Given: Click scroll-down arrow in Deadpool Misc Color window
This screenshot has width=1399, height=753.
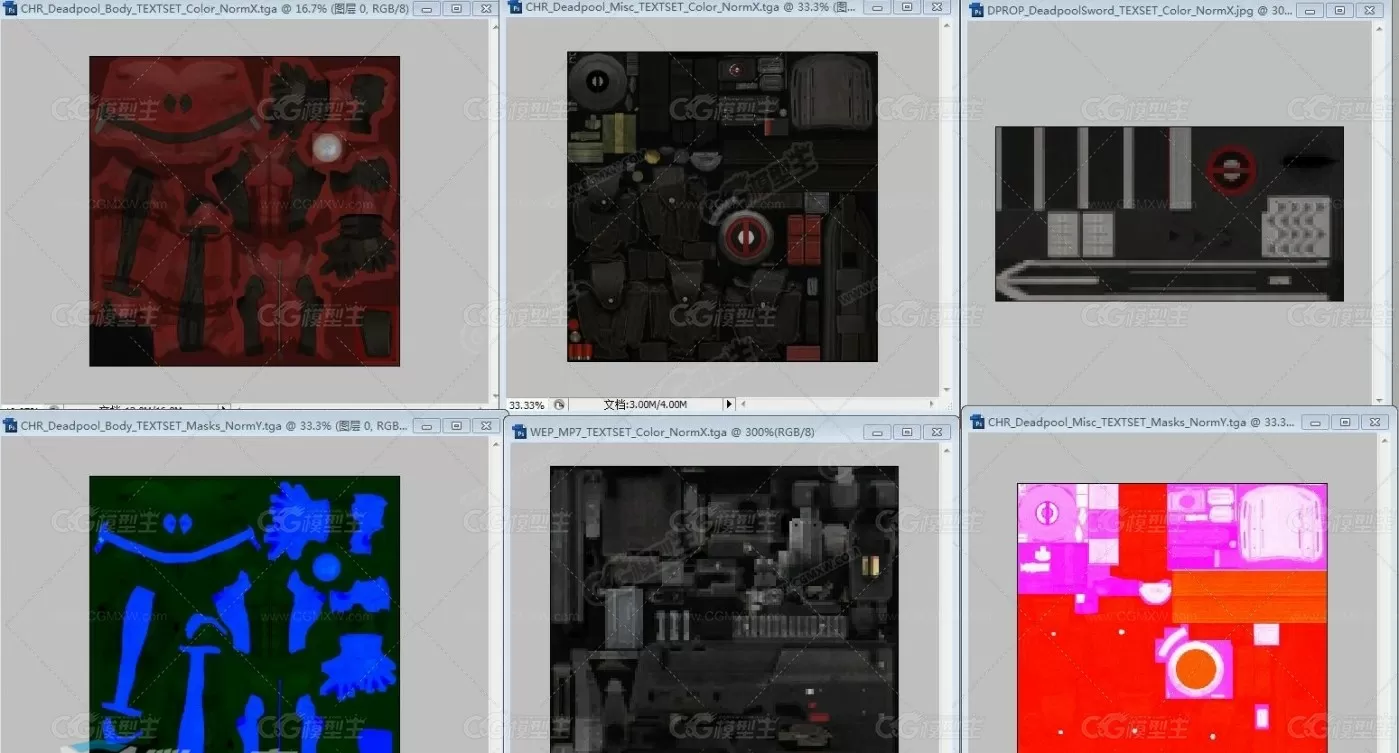Looking at the screenshot, I should 947,391.
